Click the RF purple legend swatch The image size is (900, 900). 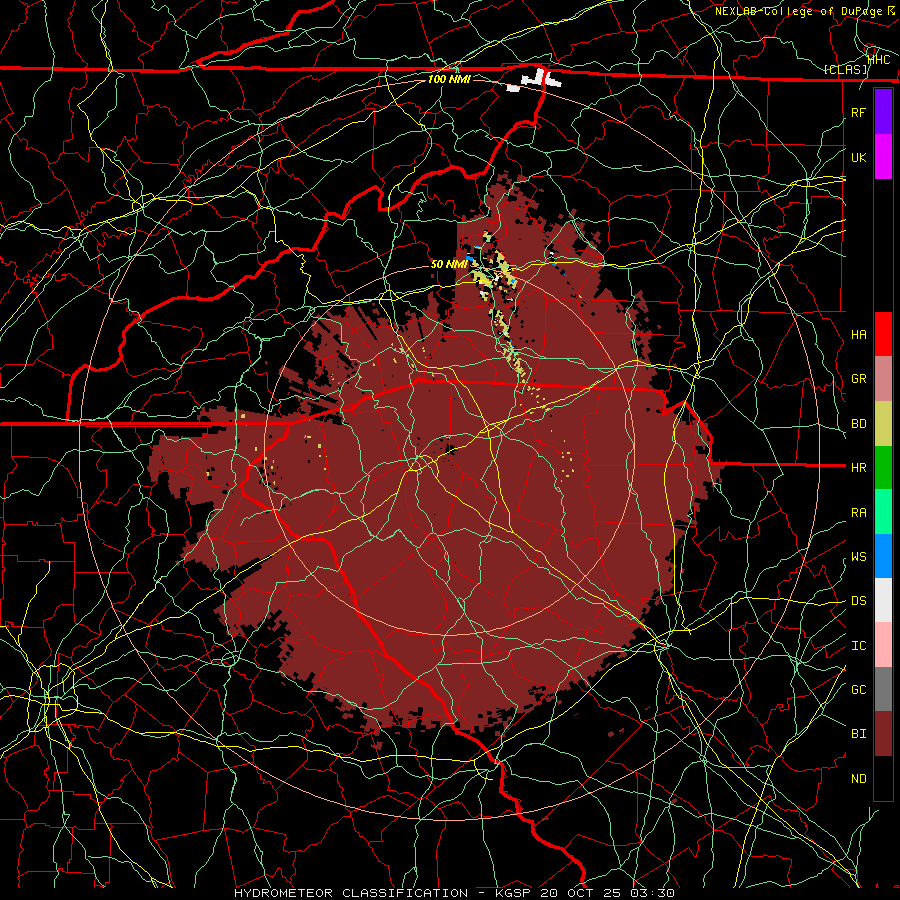pos(883,112)
